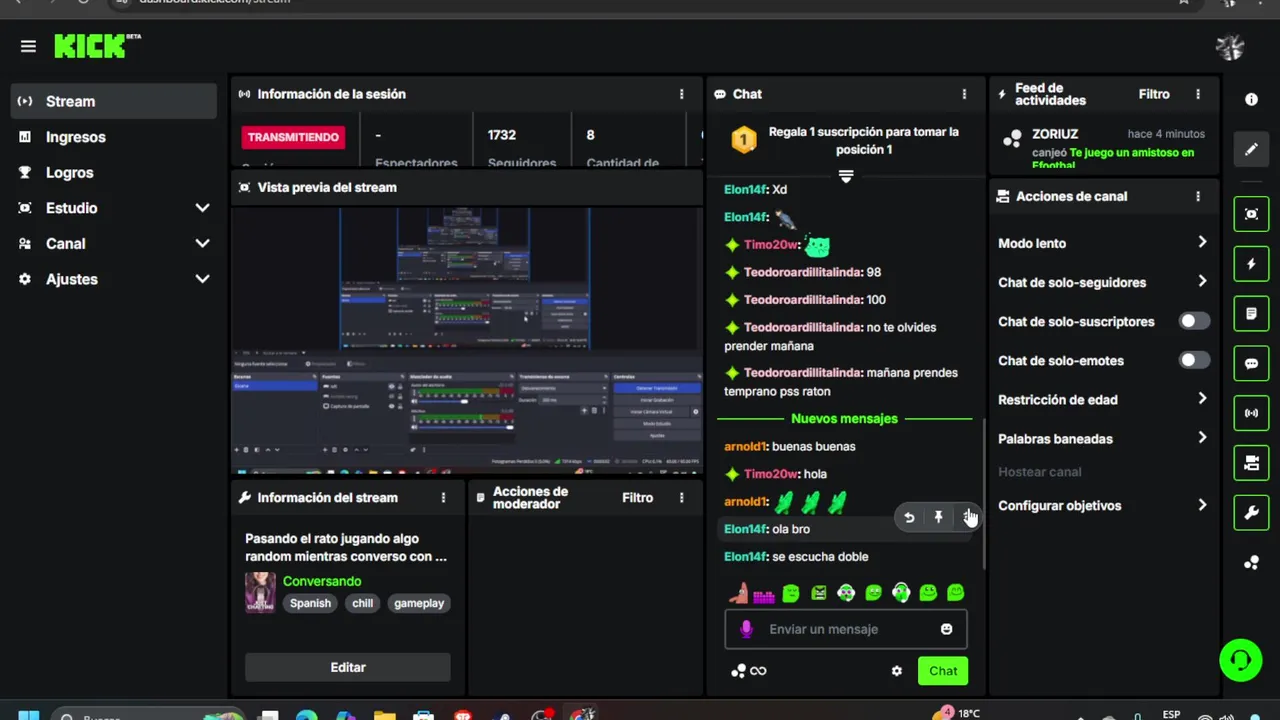Open Restricción de edad options
This screenshot has width=1280, height=720.
click(1103, 399)
